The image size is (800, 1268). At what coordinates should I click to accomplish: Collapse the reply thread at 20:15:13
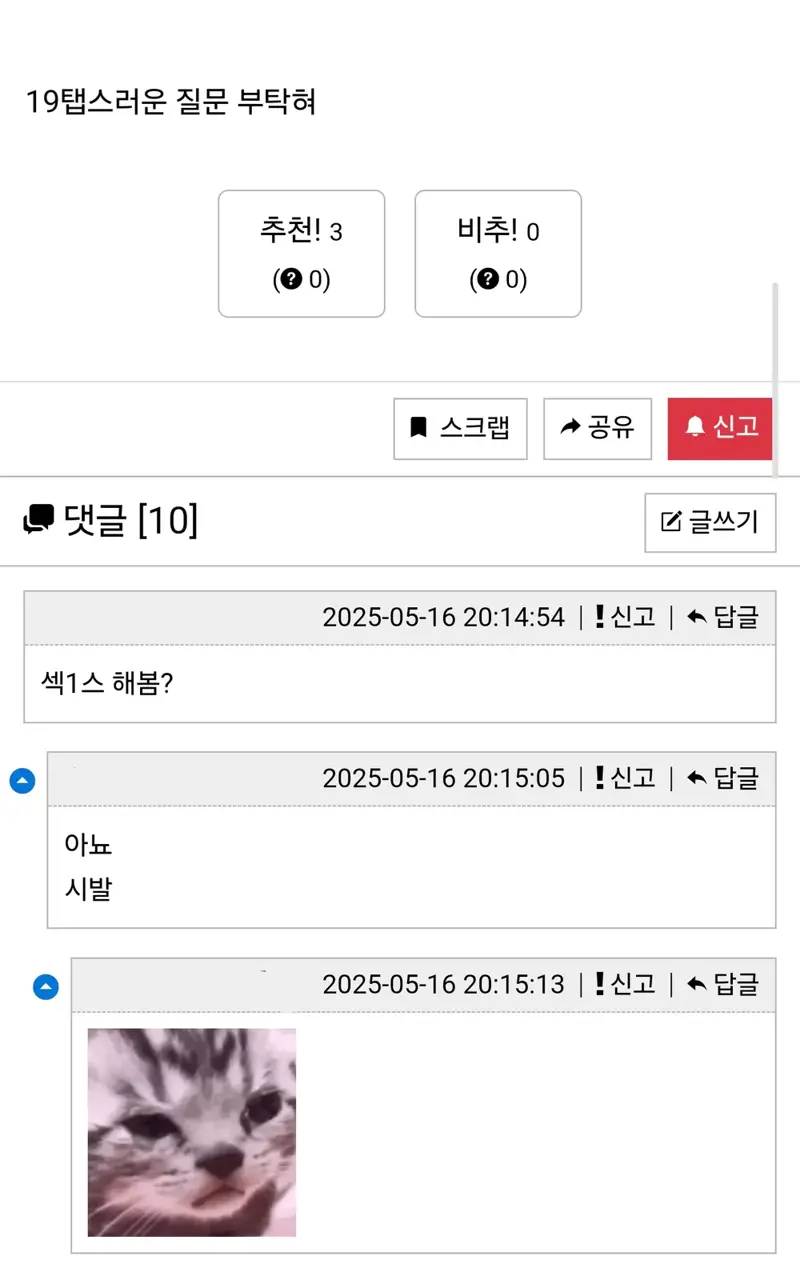click(46, 987)
